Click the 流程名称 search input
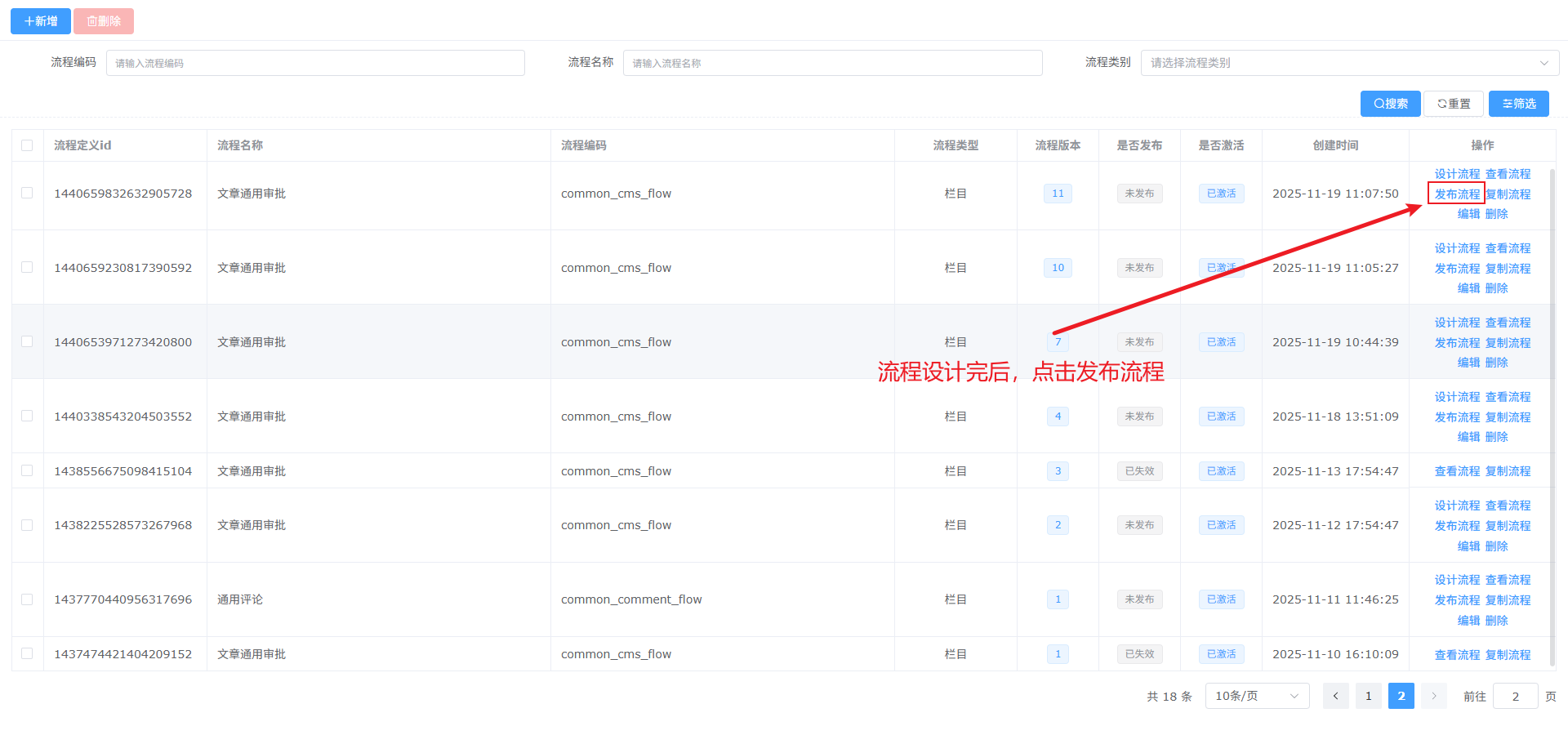This screenshot has width=1568, height=744. click(x=832, y=63)
